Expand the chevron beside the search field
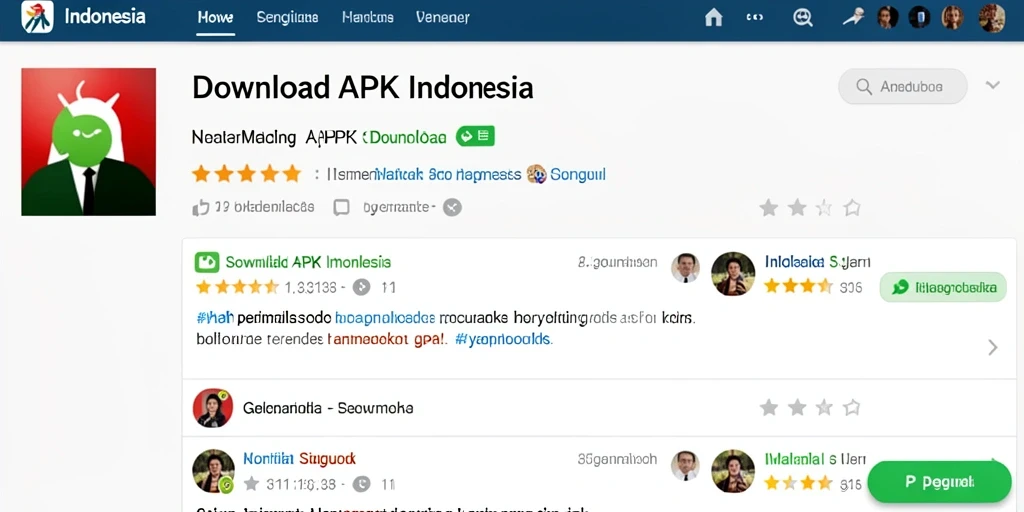 [x=993, y=85]
